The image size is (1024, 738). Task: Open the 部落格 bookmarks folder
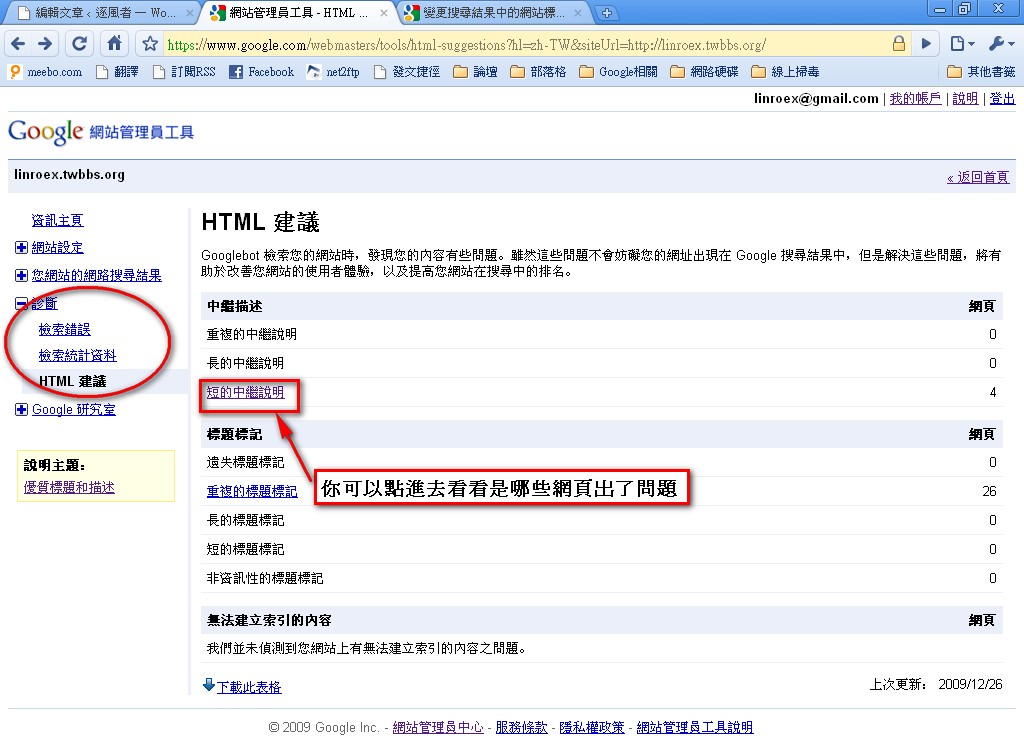[x=538, y=72]
